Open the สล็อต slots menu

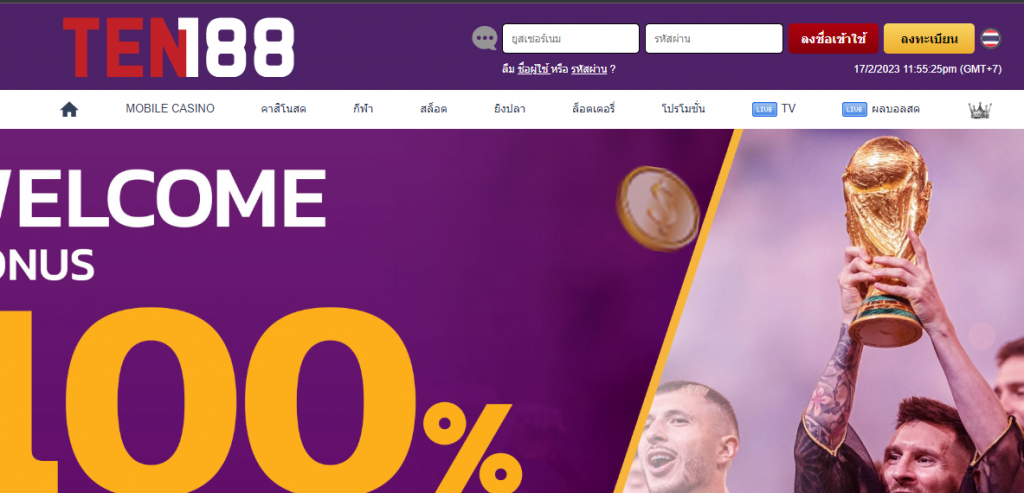click(x=434, y=109)
